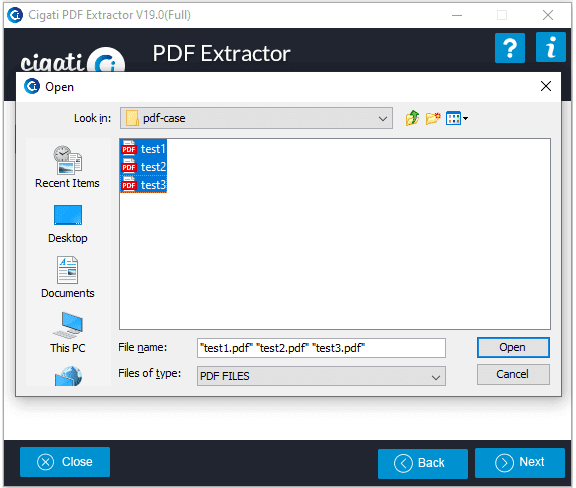
Task: Go to Documents in sidebar
Action: pyautogui.click(x=68, y=277)
